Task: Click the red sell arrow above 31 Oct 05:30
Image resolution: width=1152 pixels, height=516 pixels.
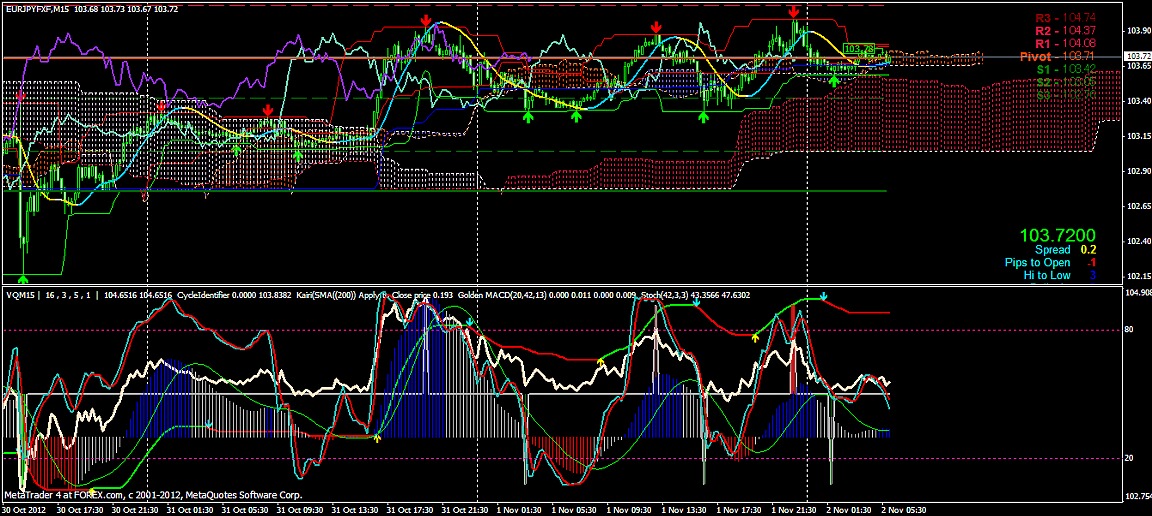Action: 267,109
